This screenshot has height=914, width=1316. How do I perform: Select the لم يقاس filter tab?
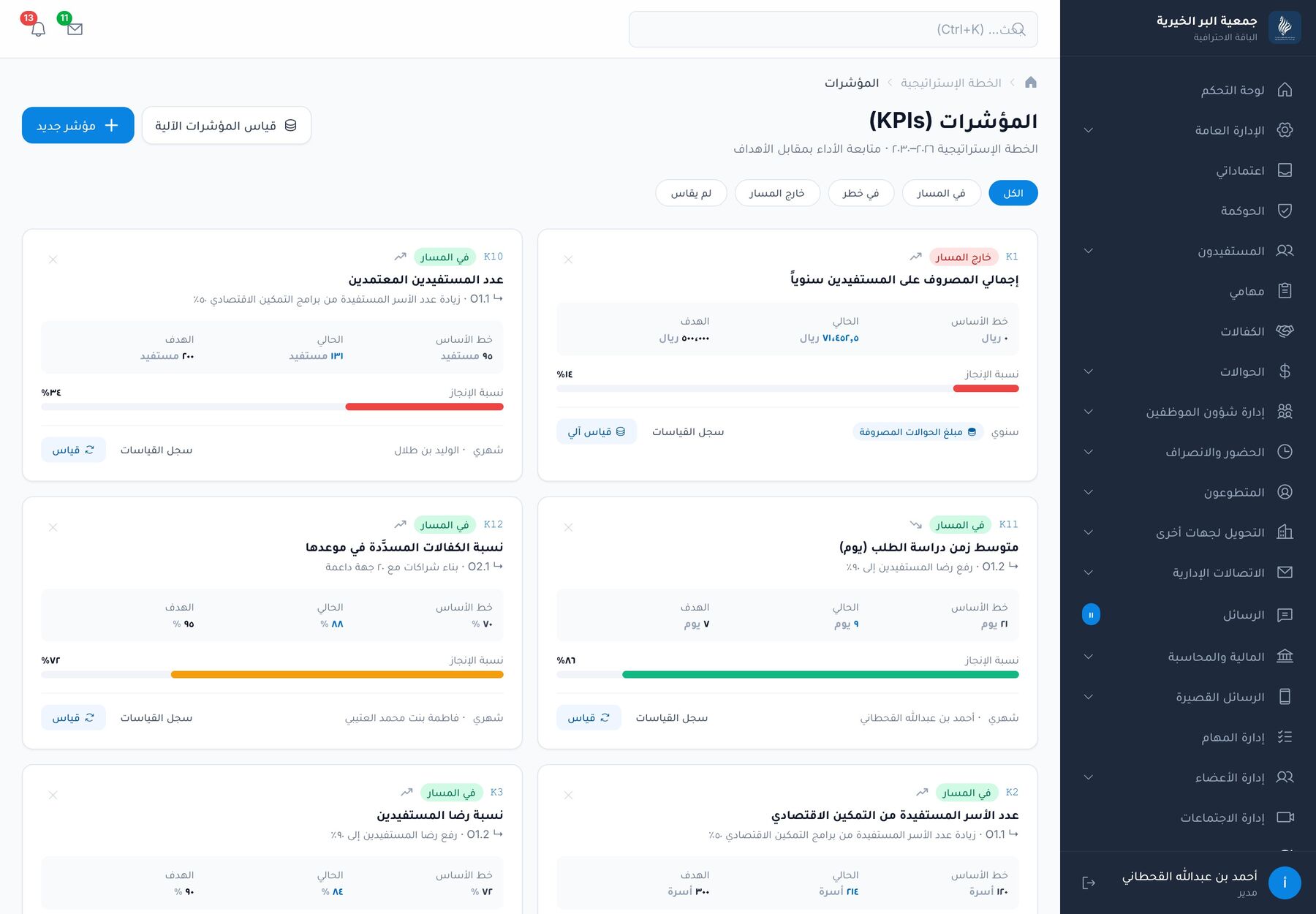[691, 193]
